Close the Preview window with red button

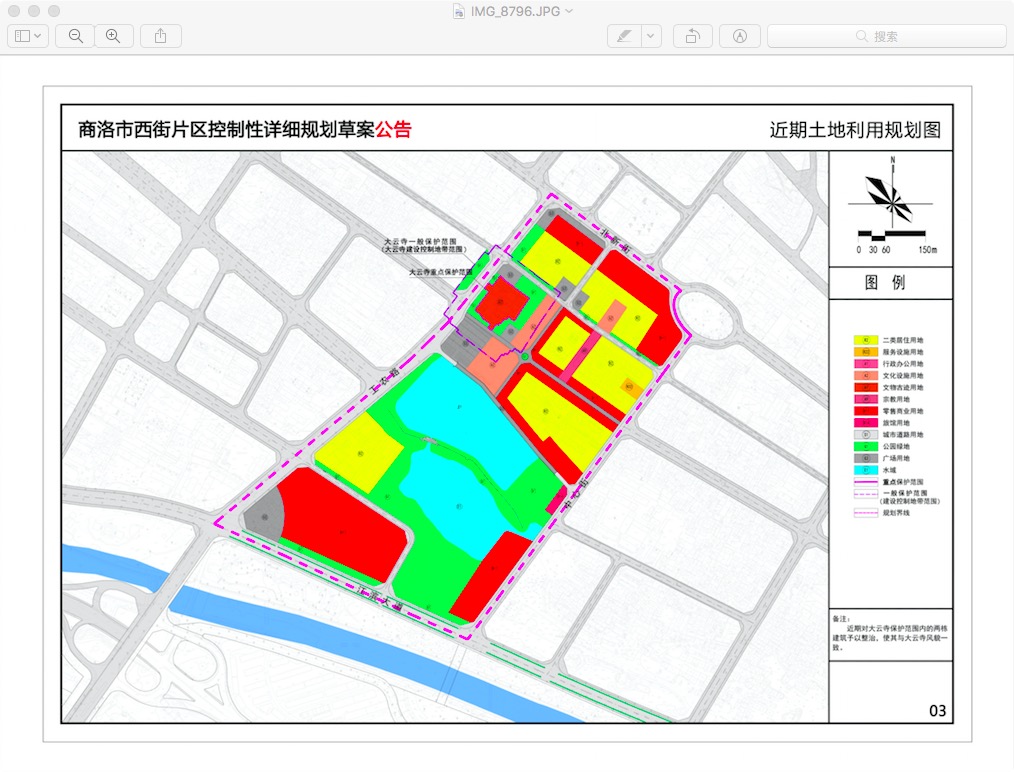point(13,11)
